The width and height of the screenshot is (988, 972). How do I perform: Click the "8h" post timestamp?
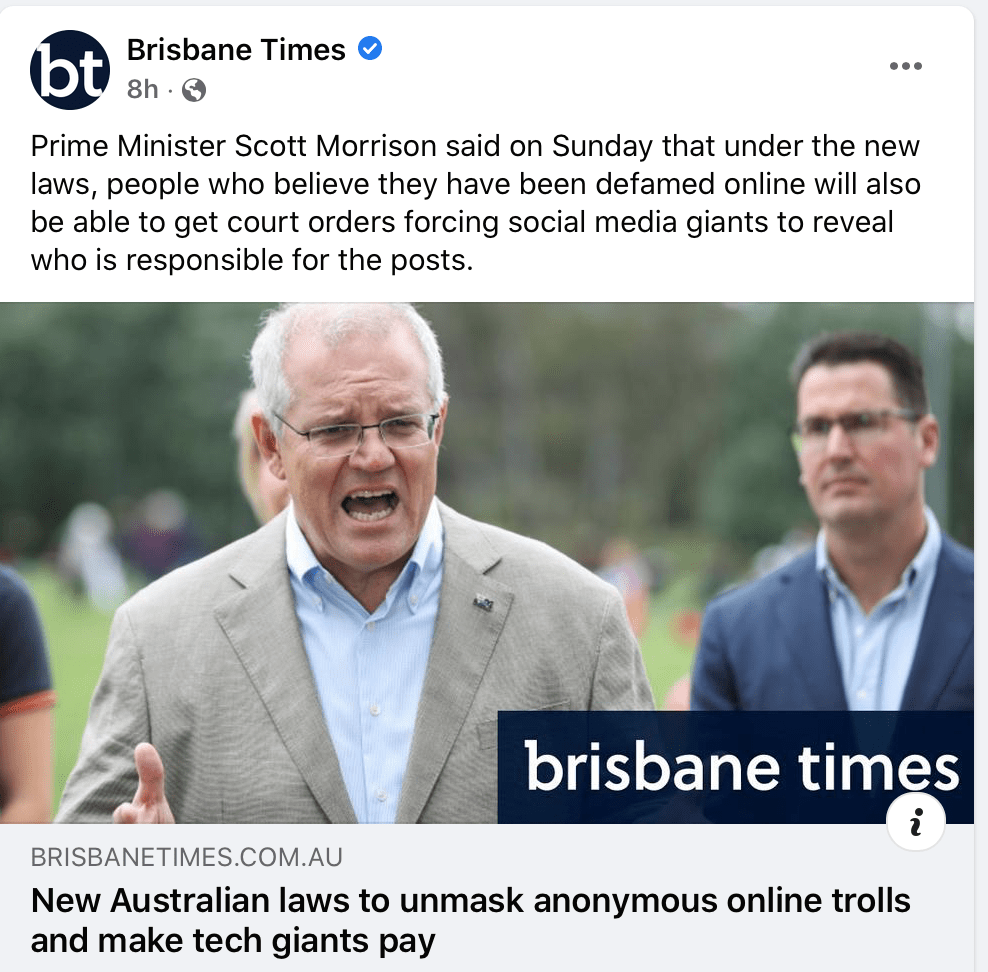(142, 90)
